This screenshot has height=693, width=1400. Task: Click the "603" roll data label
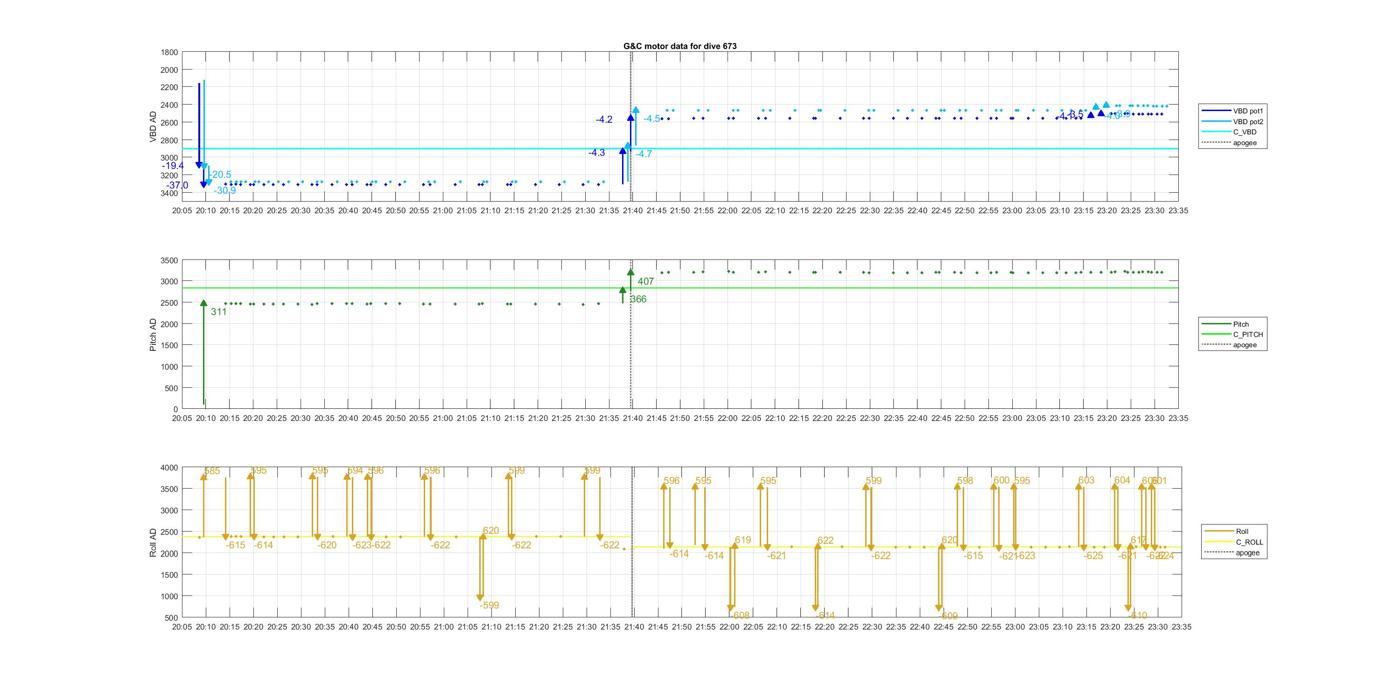1086,481
